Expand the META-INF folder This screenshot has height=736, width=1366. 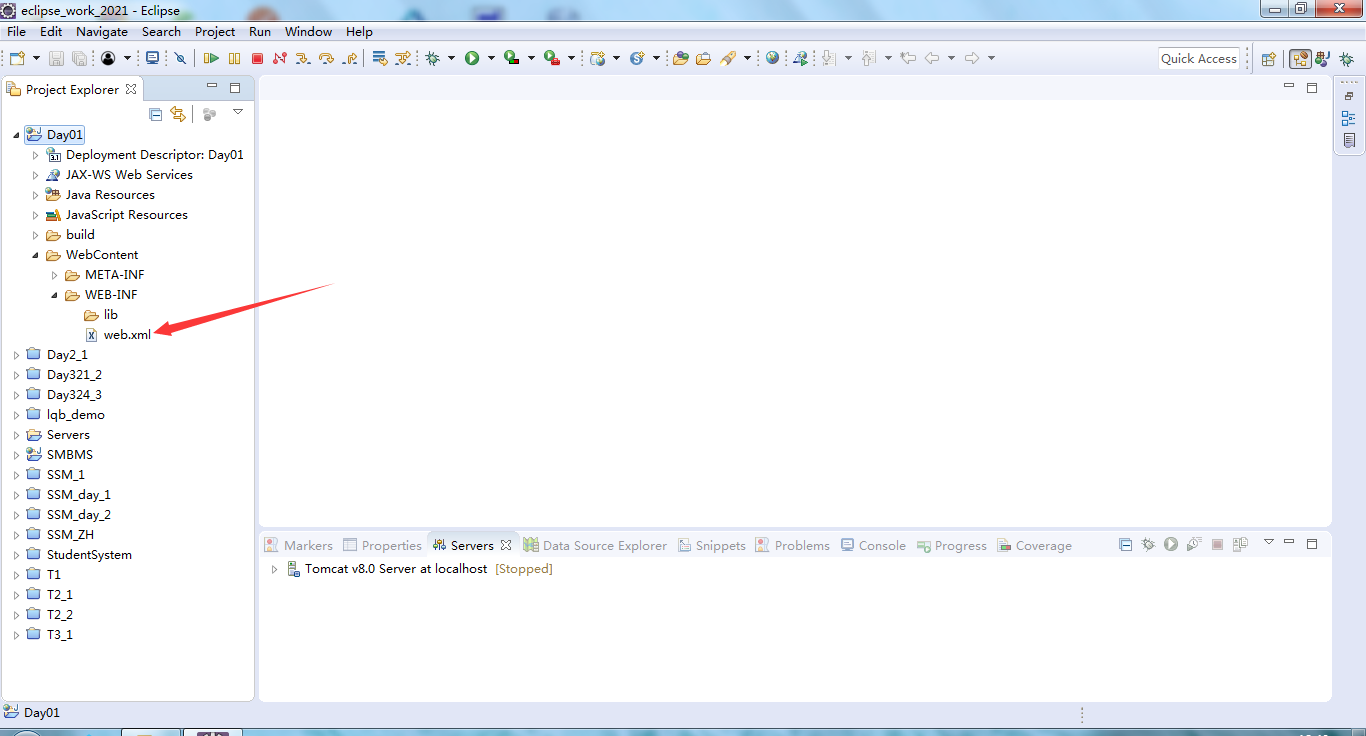coord(55,275)
